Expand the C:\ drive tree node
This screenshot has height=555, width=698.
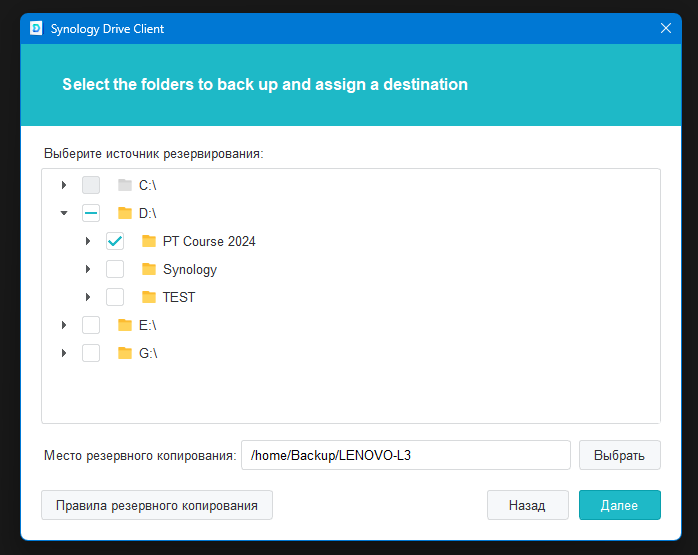(64, 185)
